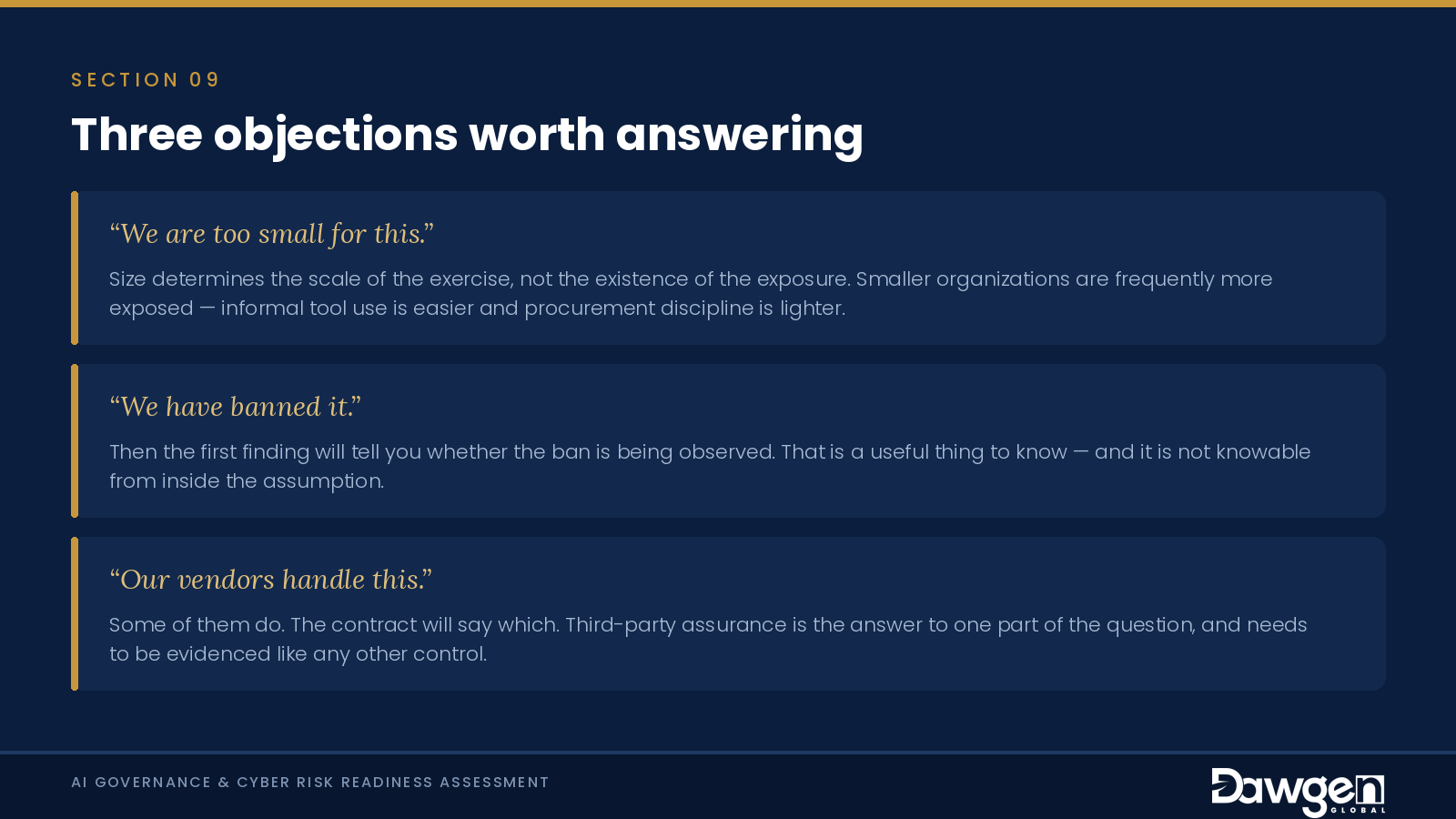Click the paragraph starting Size determines the scale

coord(691,293)
